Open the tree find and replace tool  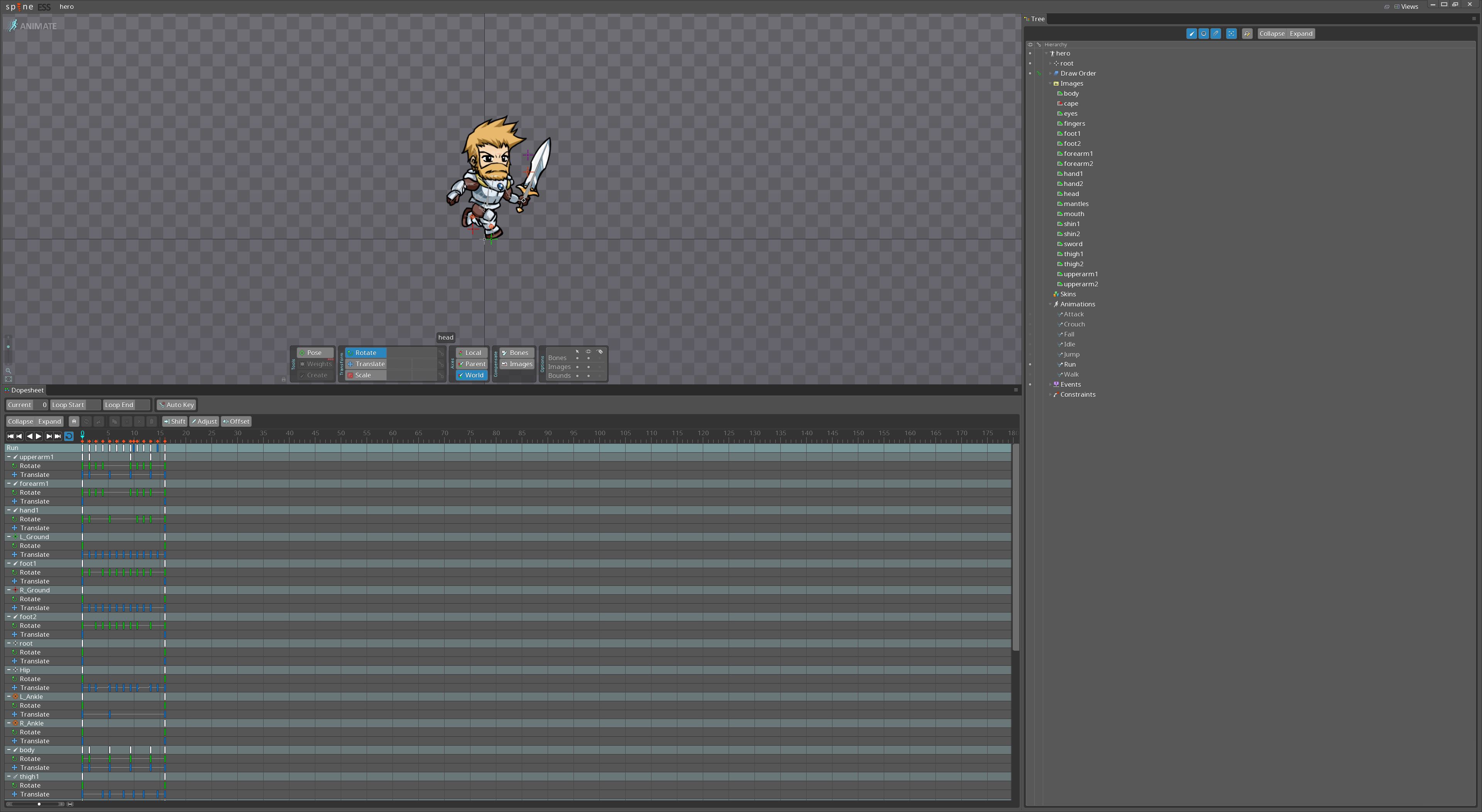pos(1247,33)
